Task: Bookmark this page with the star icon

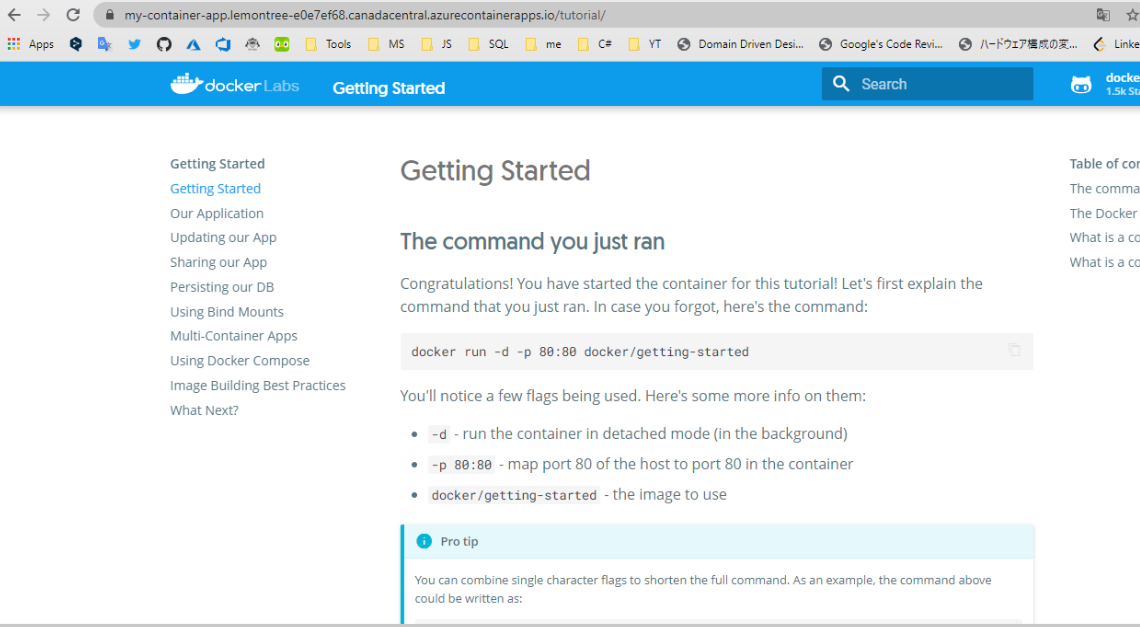Action: coord(1131,15)
